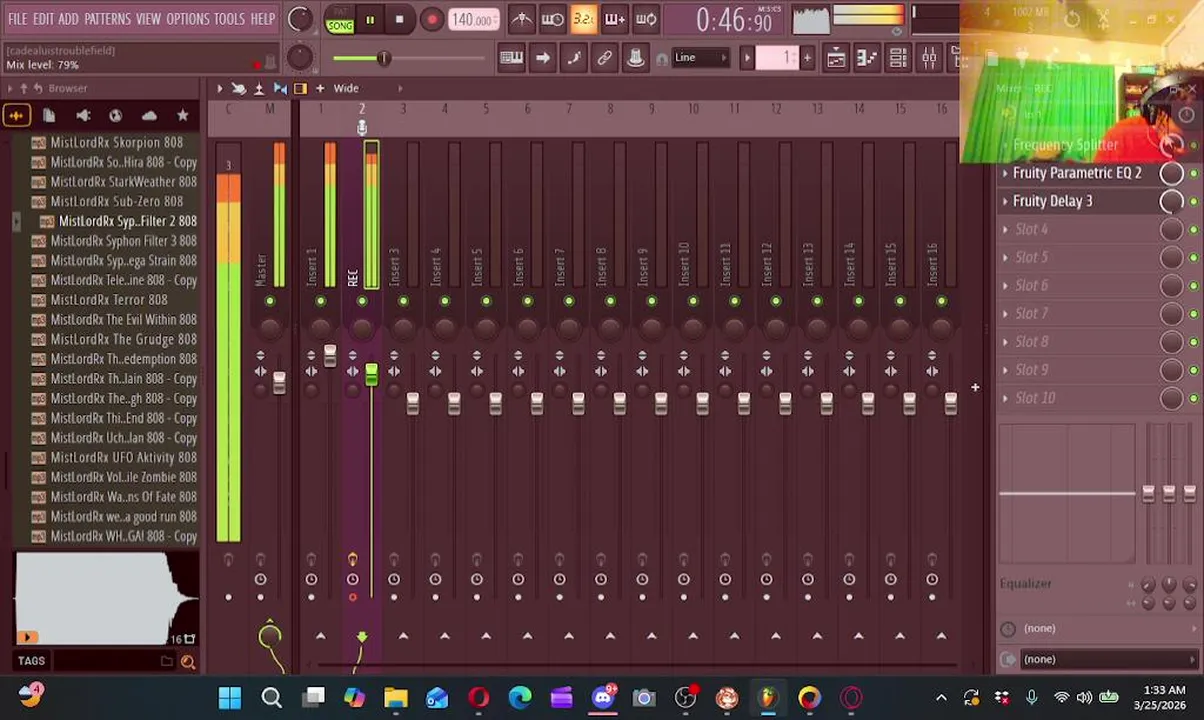Select MistLordRx Terror 808 sample
The height and width of the screenshot is (720, 1204).
[x=107, y=300]
